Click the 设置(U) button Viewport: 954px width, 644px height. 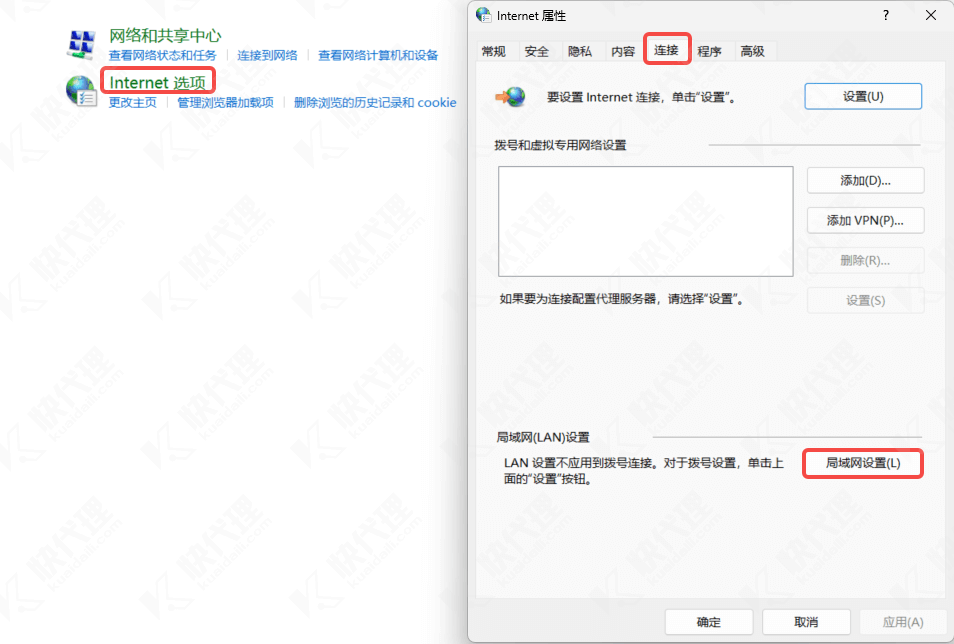863,96
